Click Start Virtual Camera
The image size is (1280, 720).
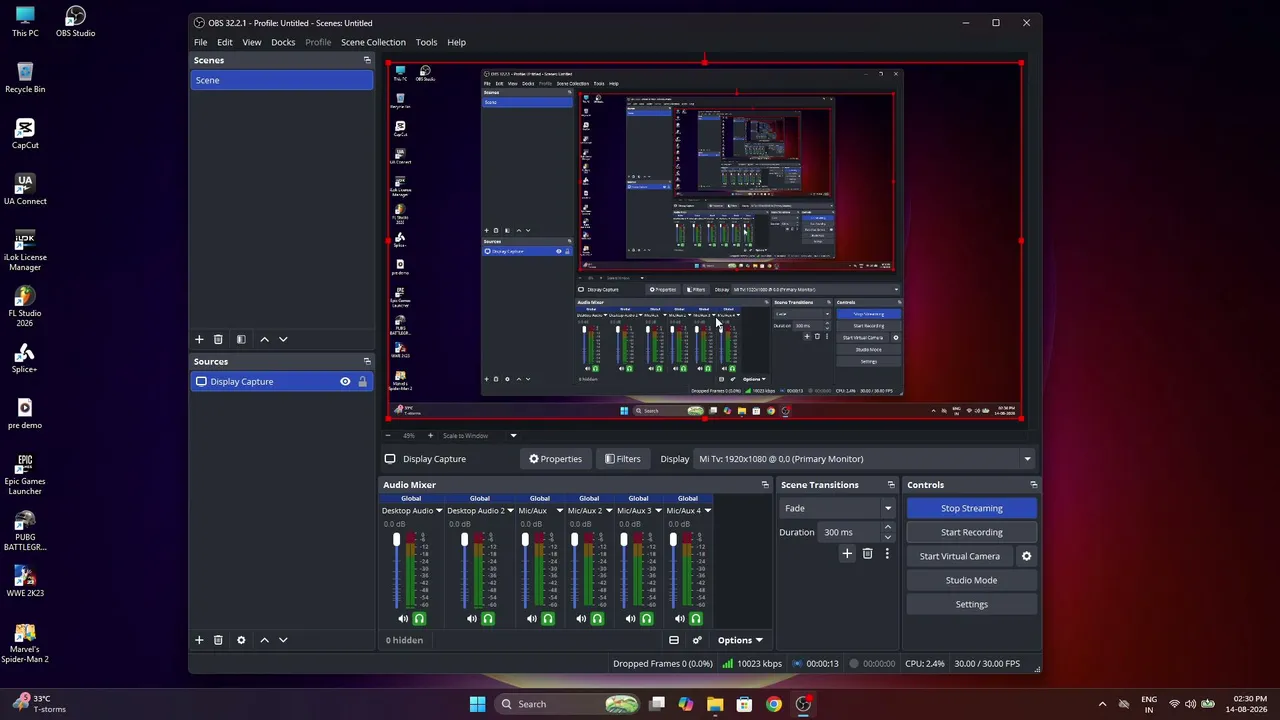point(960,556)
